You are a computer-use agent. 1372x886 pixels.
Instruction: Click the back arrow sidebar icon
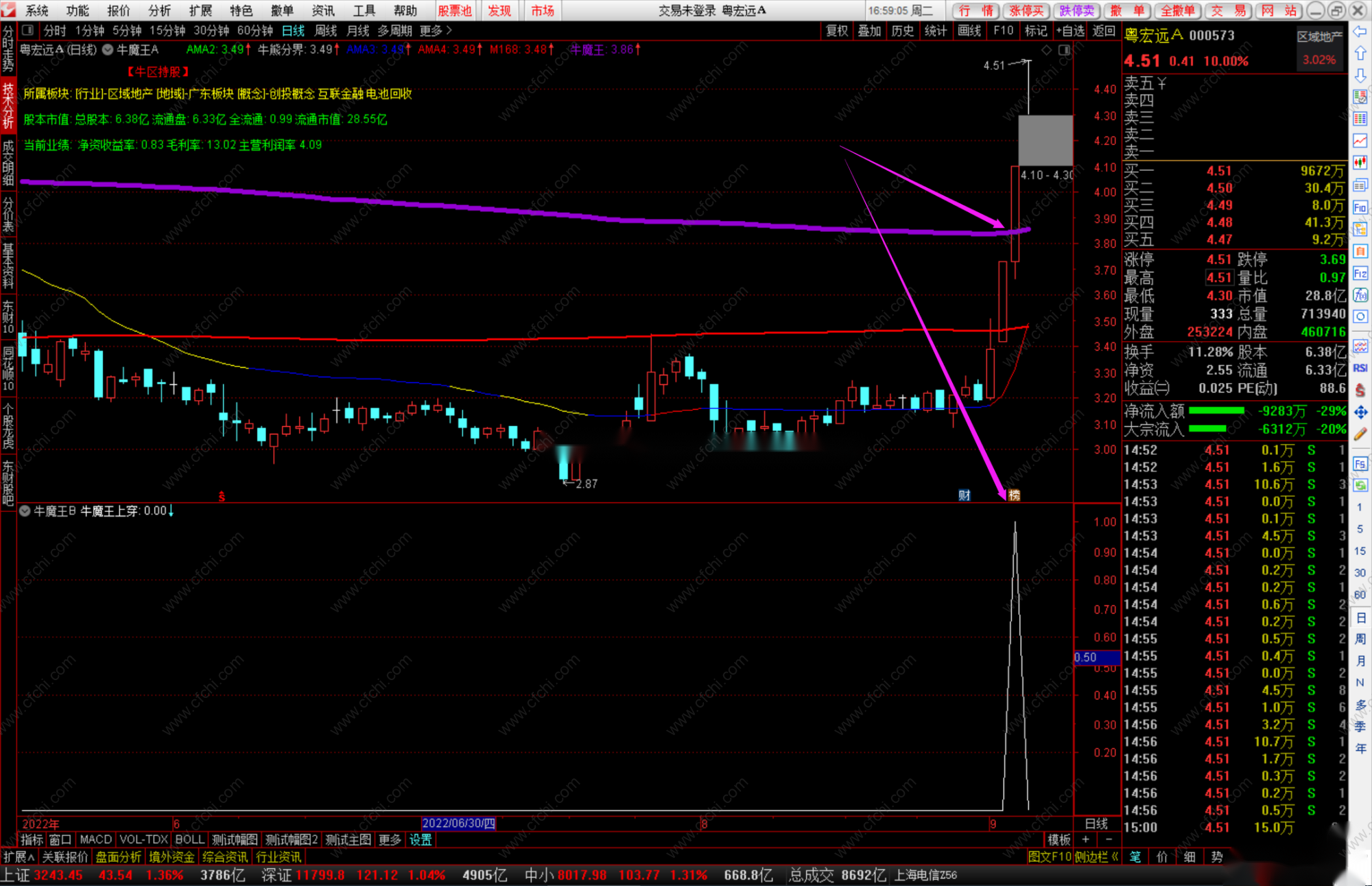(1360, 31)
